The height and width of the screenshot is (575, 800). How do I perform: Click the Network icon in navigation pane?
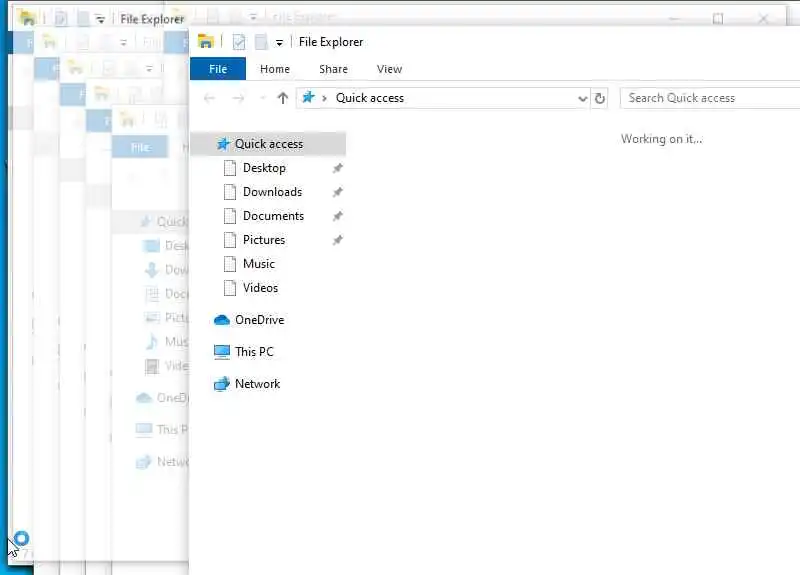pos(221,384)
